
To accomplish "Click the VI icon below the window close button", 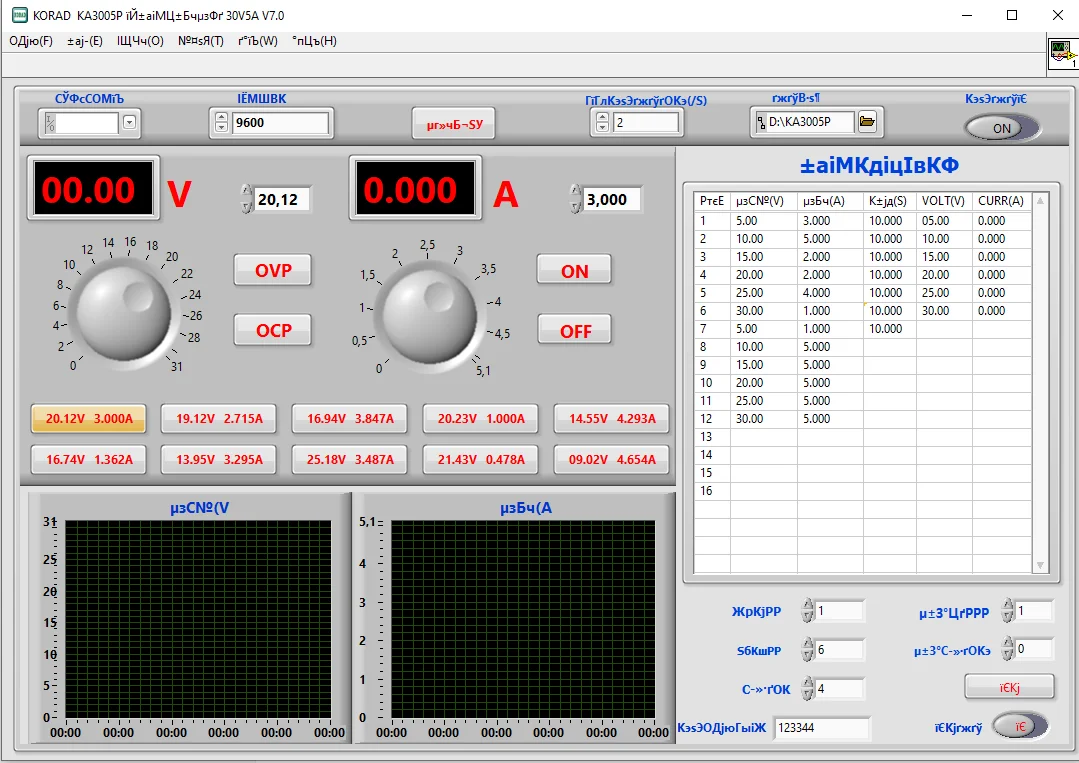I will coord(1062,54).
